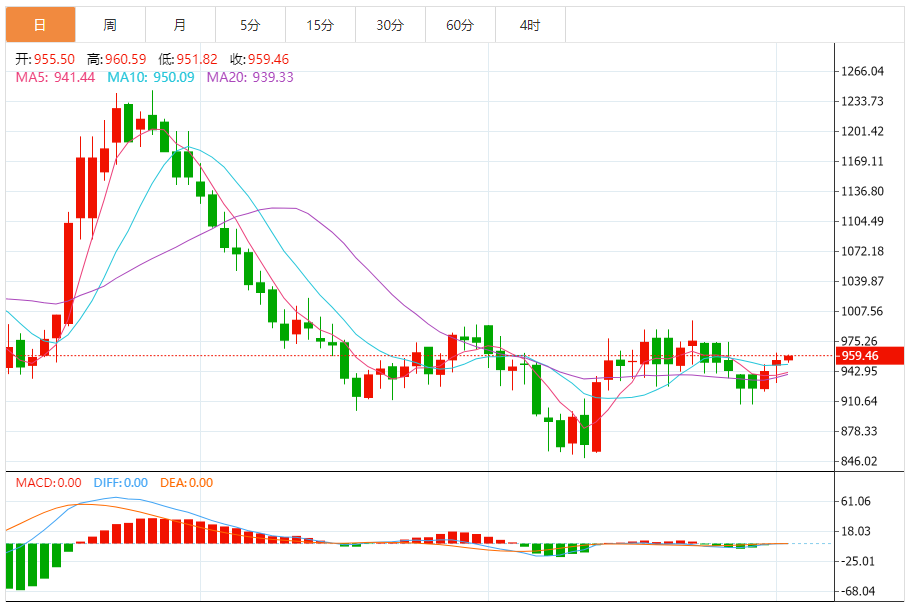Click the 1169.11 price axis label
912x602 pixels.
click(862, 161)
